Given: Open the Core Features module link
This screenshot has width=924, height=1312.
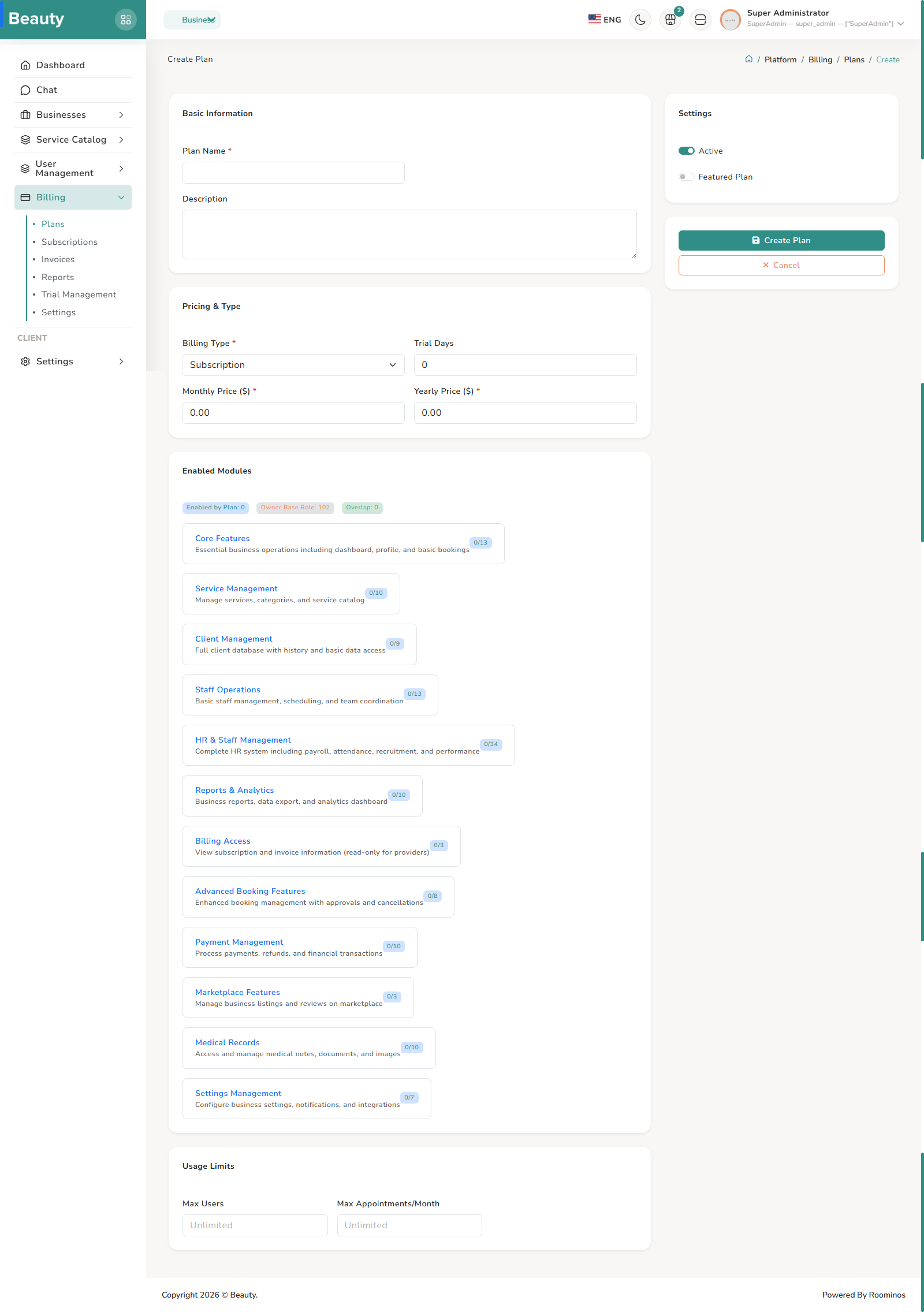Looking at the screenshot, I should tap(222, 538).
